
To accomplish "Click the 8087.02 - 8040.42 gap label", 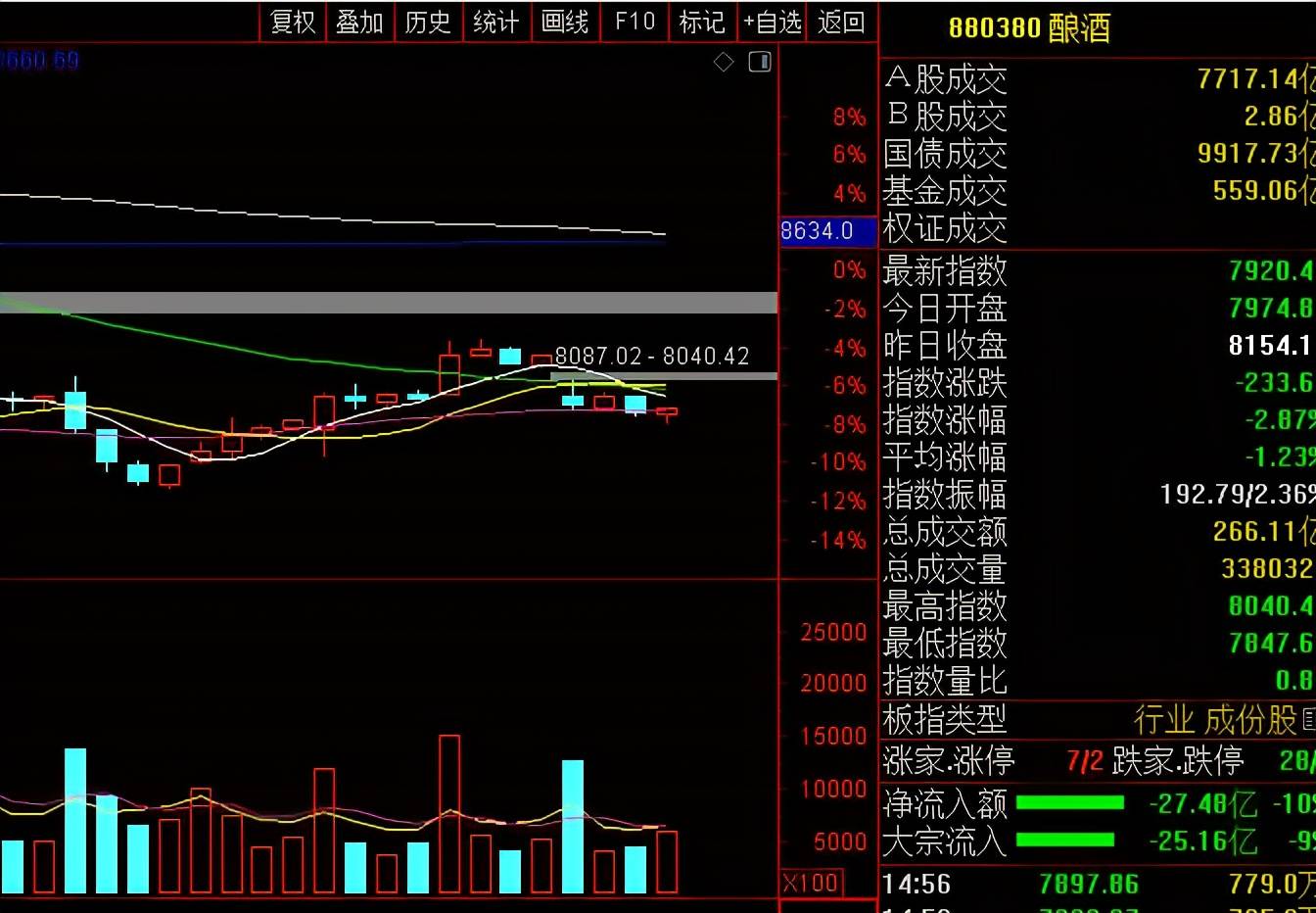I will point(652,356).
